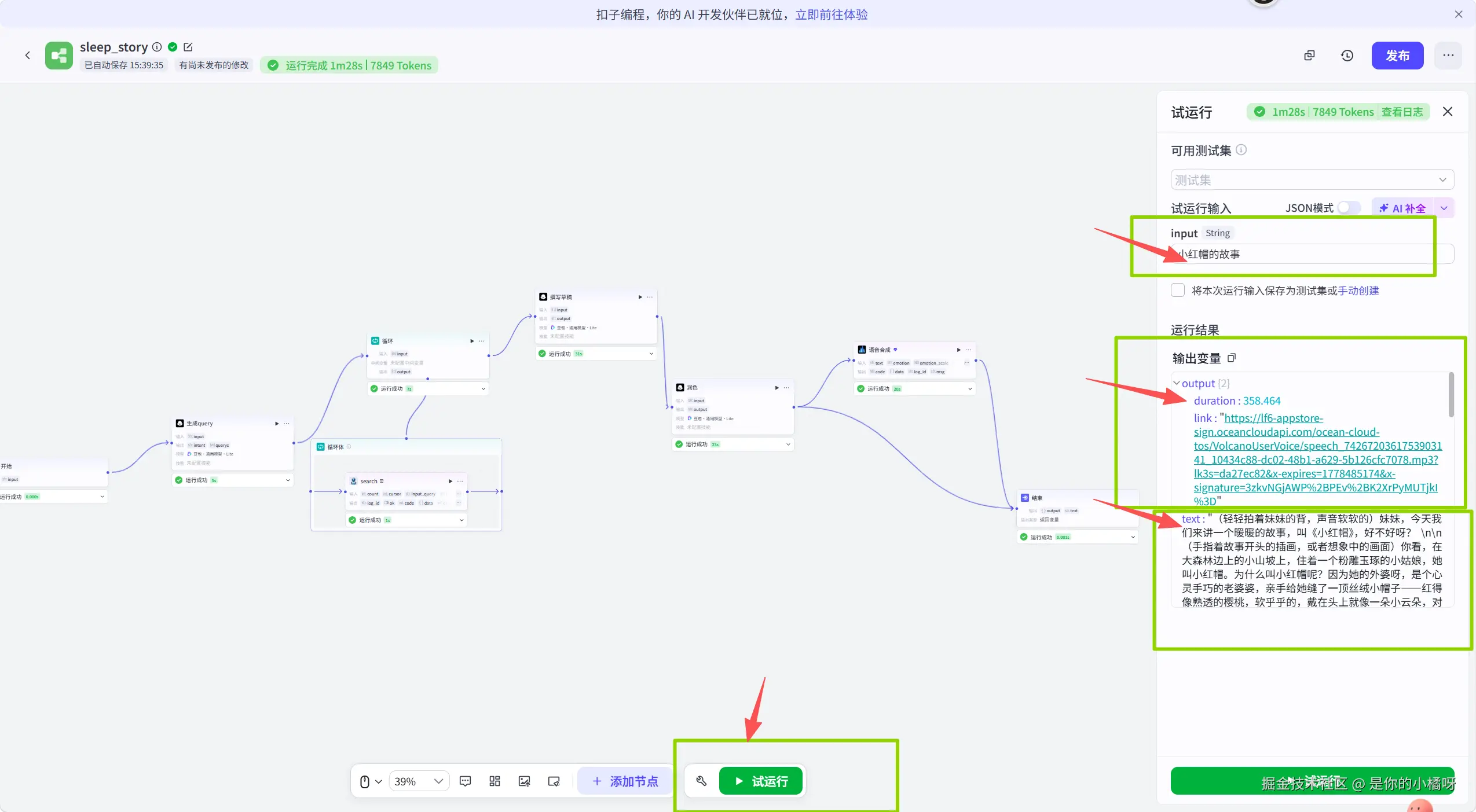Image resolution: width=1476 pixels, height=812 pixels.
Task: Open the AI 补全 dropdown arrow
Action: (x=1444, y=208)
